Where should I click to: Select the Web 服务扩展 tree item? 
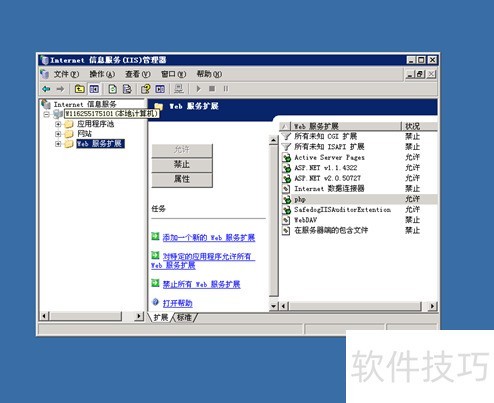(100, 144)
